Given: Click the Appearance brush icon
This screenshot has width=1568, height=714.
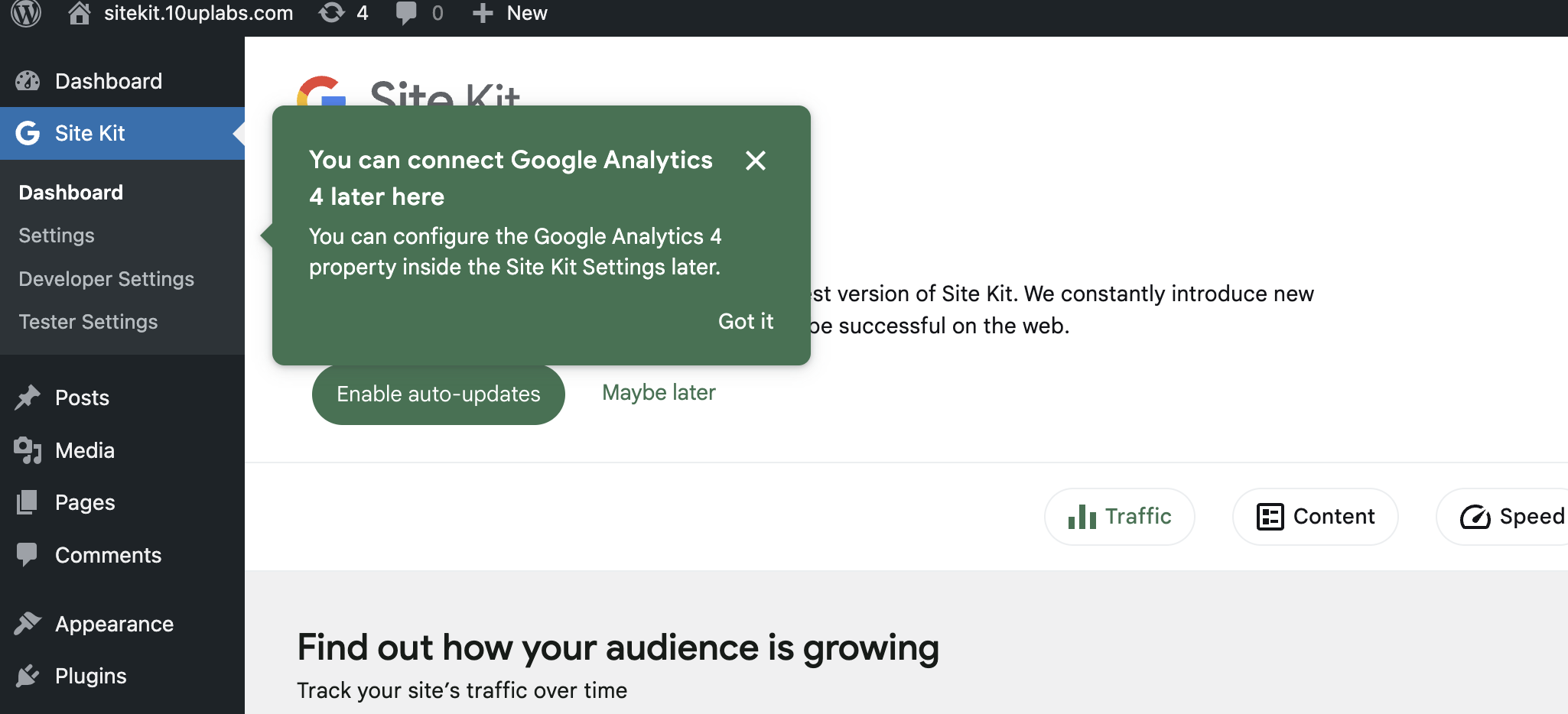Looking at the screenshot, I should (x=28, y=624).
